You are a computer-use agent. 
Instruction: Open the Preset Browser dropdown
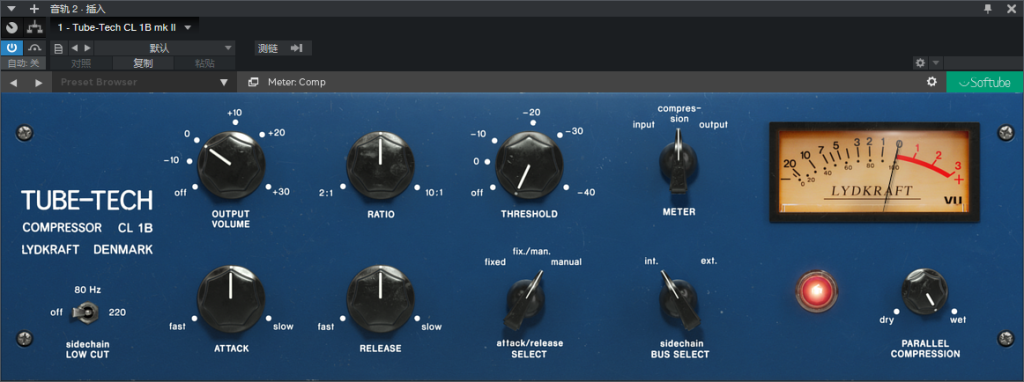click(144, 82)
